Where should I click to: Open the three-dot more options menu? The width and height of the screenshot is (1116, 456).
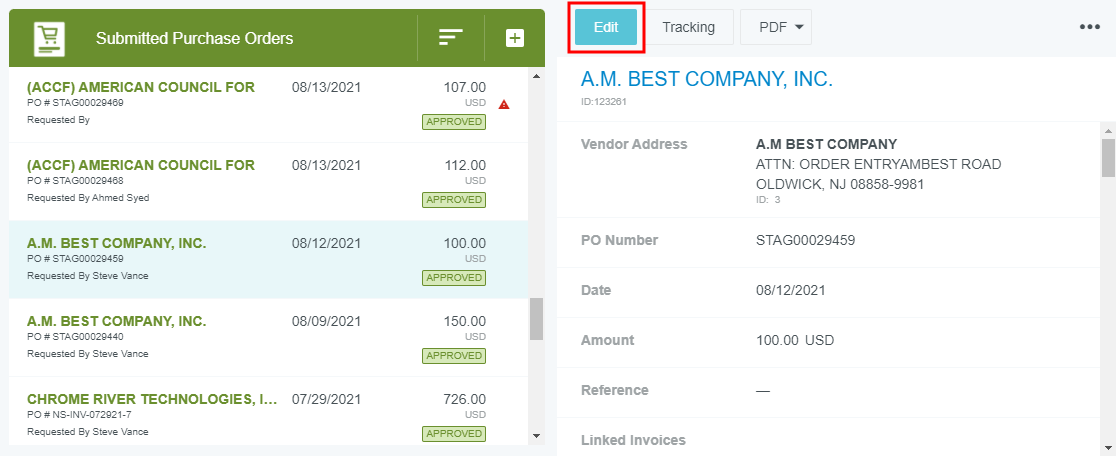[x=1089, y=27]
